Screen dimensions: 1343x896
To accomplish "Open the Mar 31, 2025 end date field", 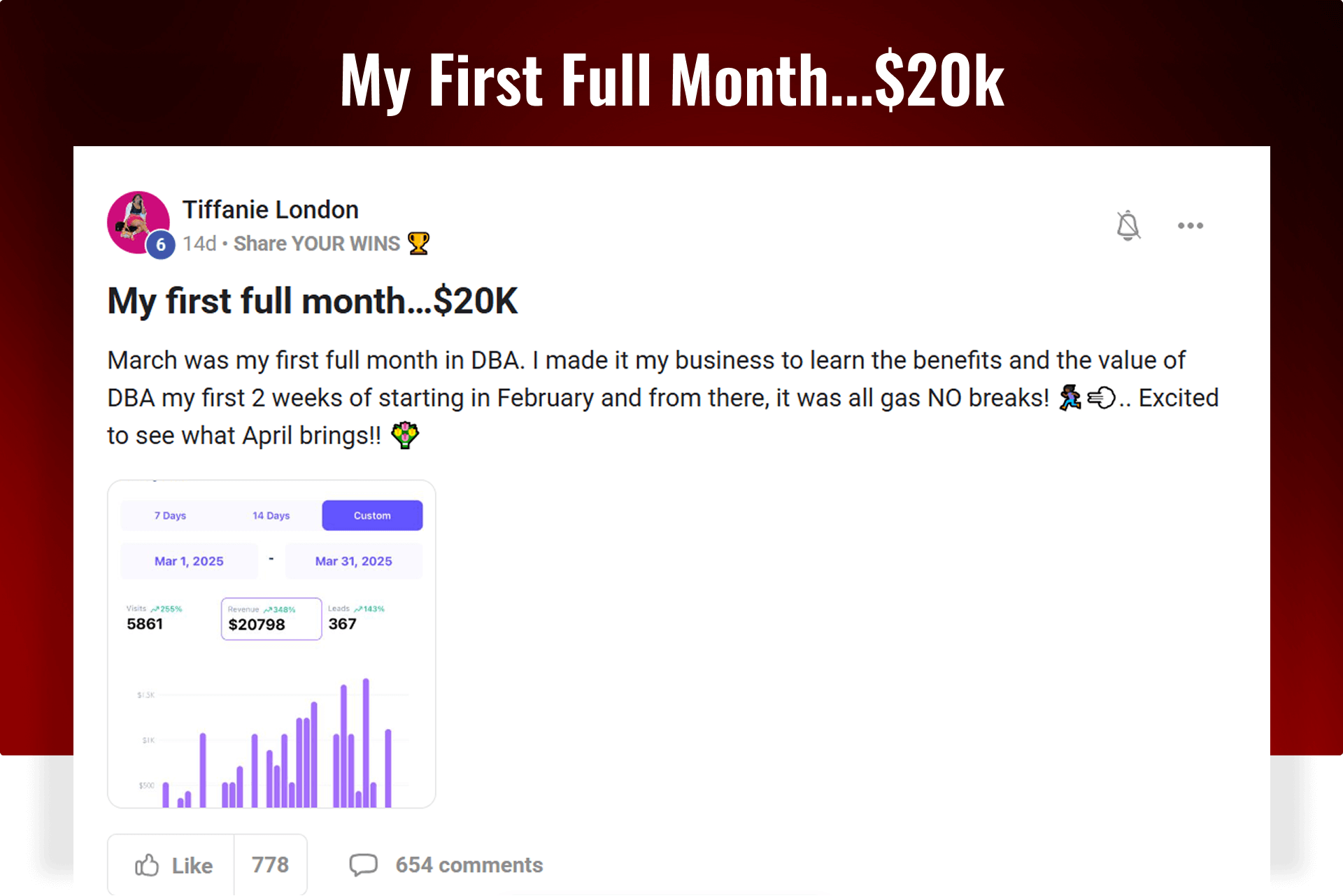I will point(353,561).
